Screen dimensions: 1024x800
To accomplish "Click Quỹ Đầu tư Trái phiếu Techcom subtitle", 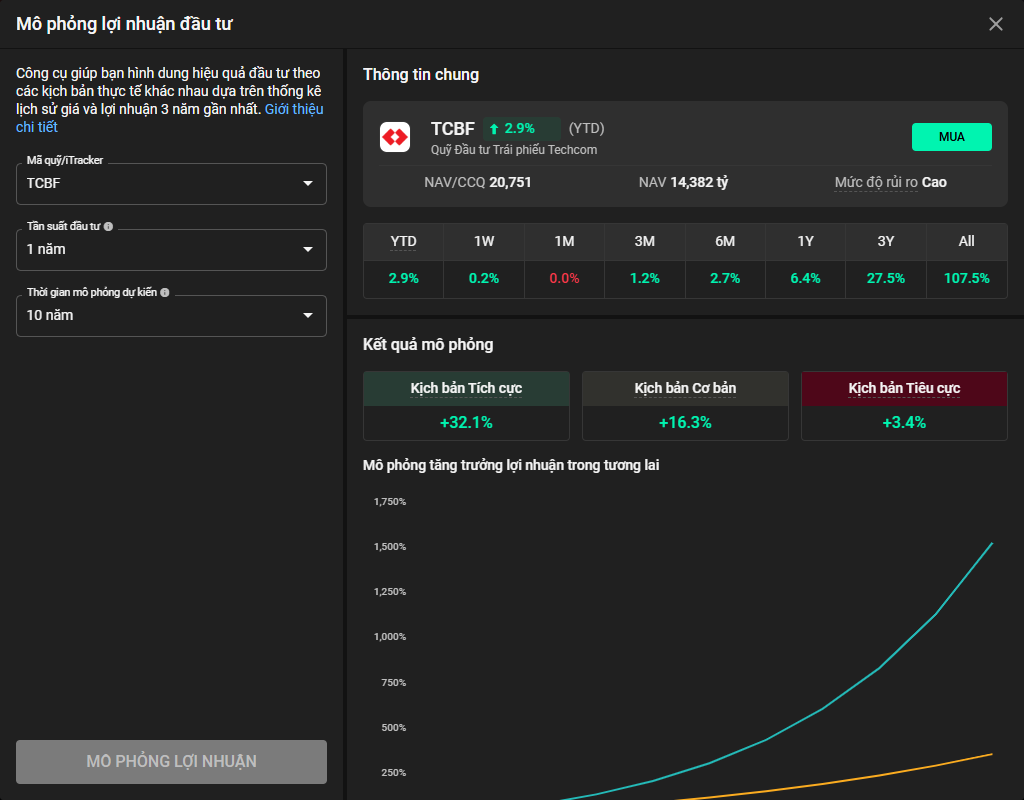I will pos(514,150).
